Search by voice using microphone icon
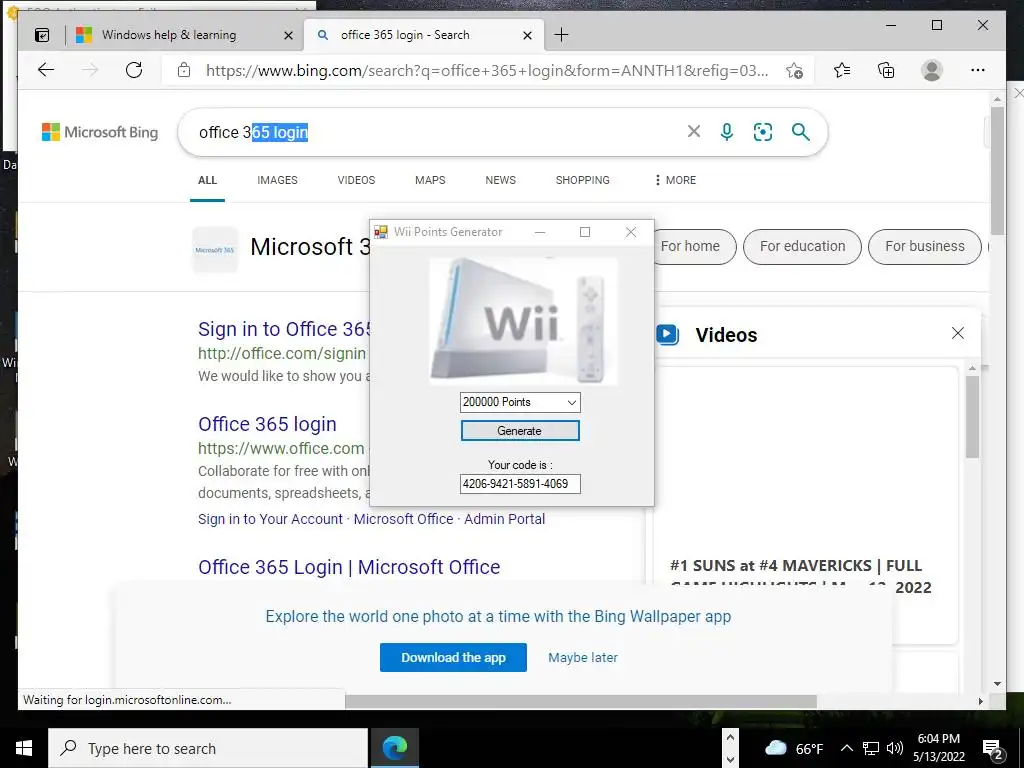This screenshot has width=1024, height=768. (727, 132)
